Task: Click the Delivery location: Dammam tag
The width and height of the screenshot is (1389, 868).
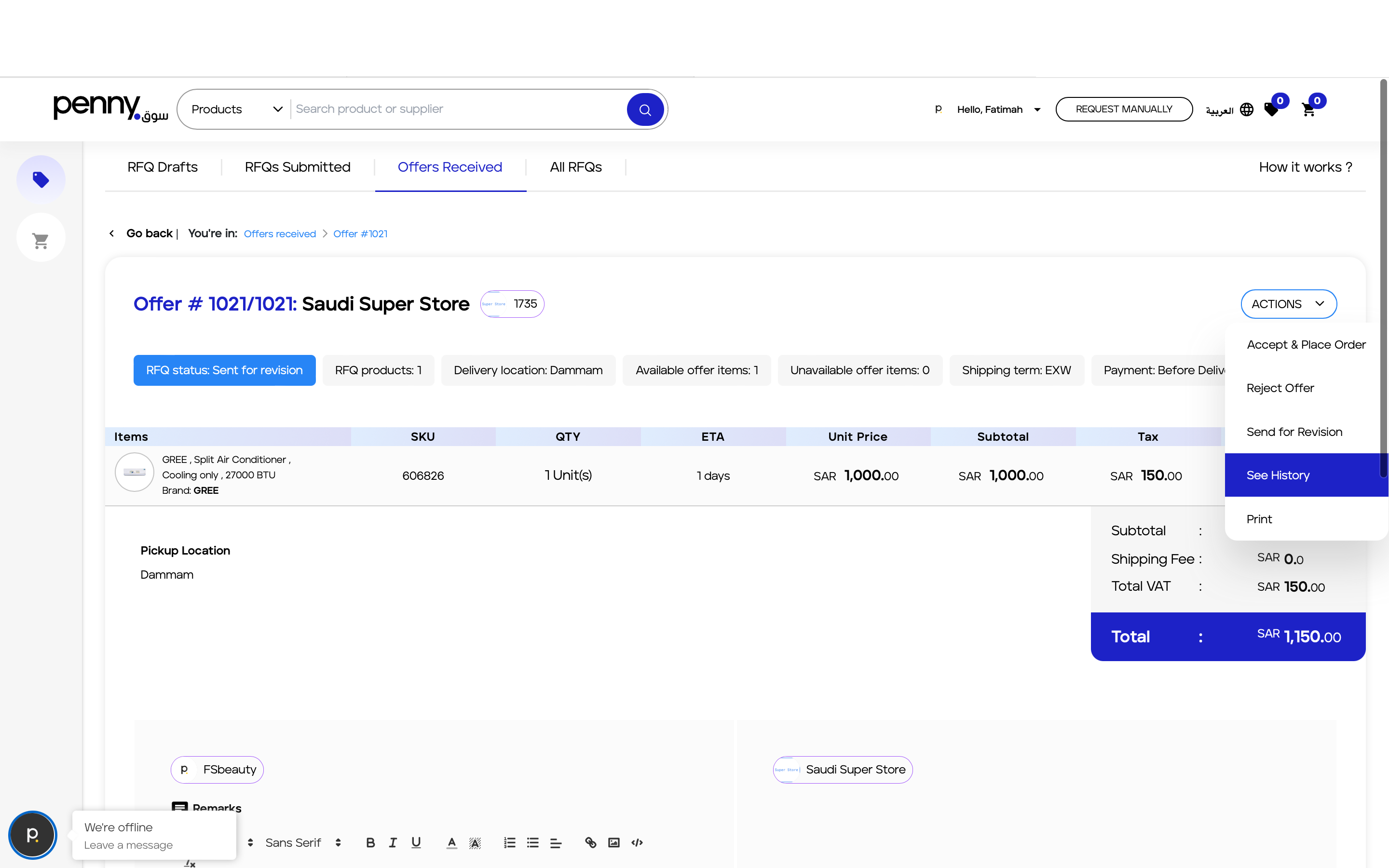Action: coord(528,370)
